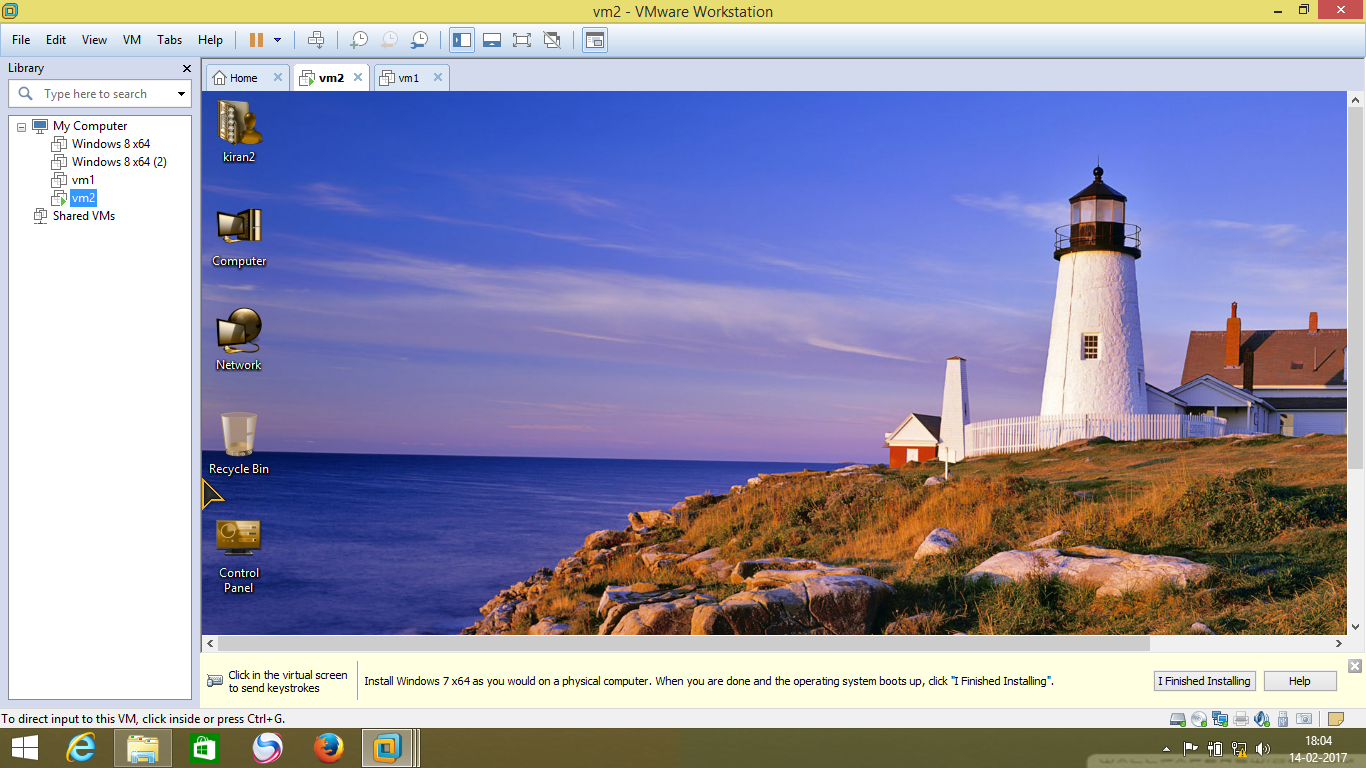Click the Network desktop icon in guest
This screenshot has height=768, width=1366.
[239, 340]
